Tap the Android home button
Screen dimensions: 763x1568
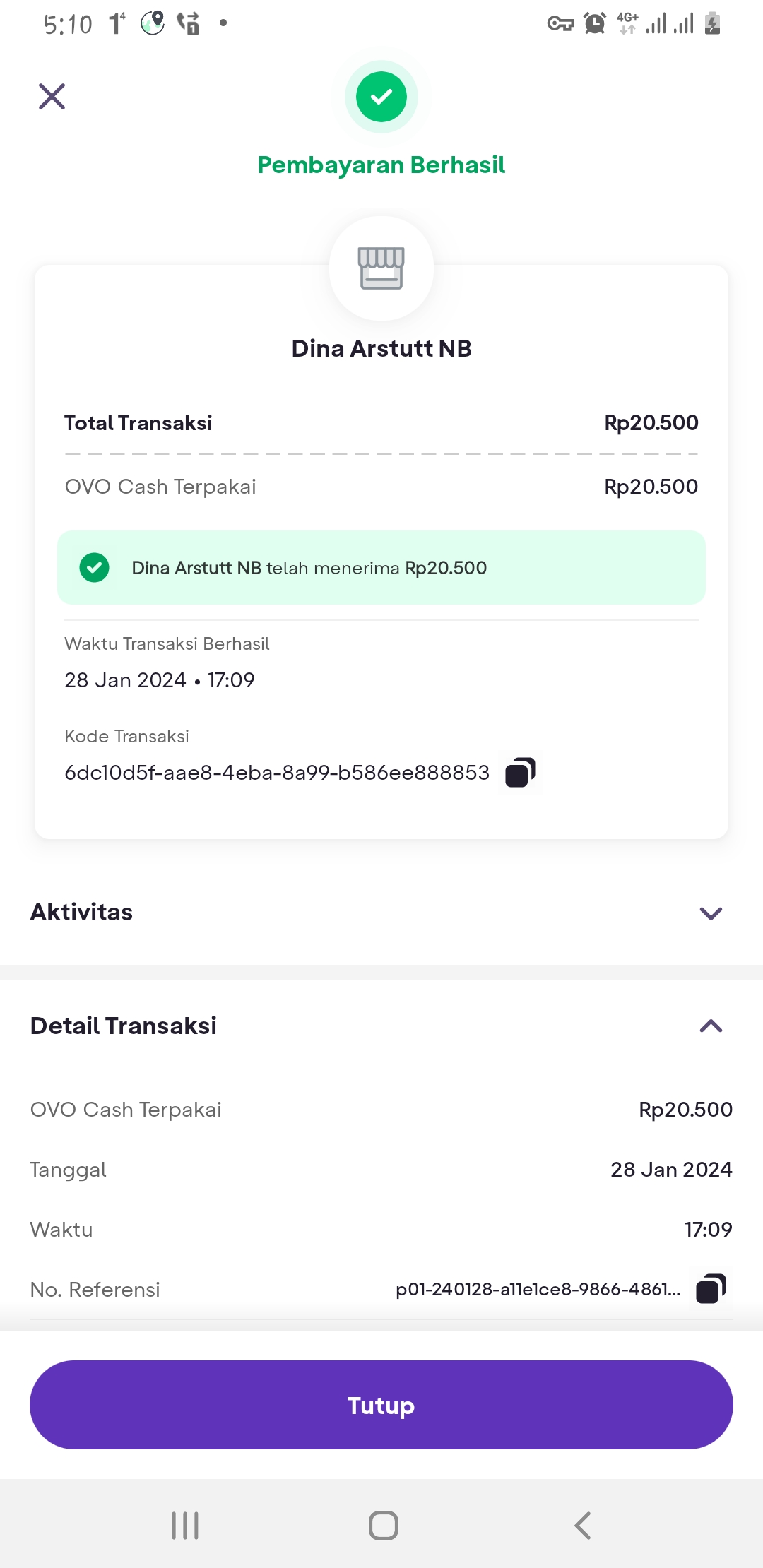[x=384, y=1526]
